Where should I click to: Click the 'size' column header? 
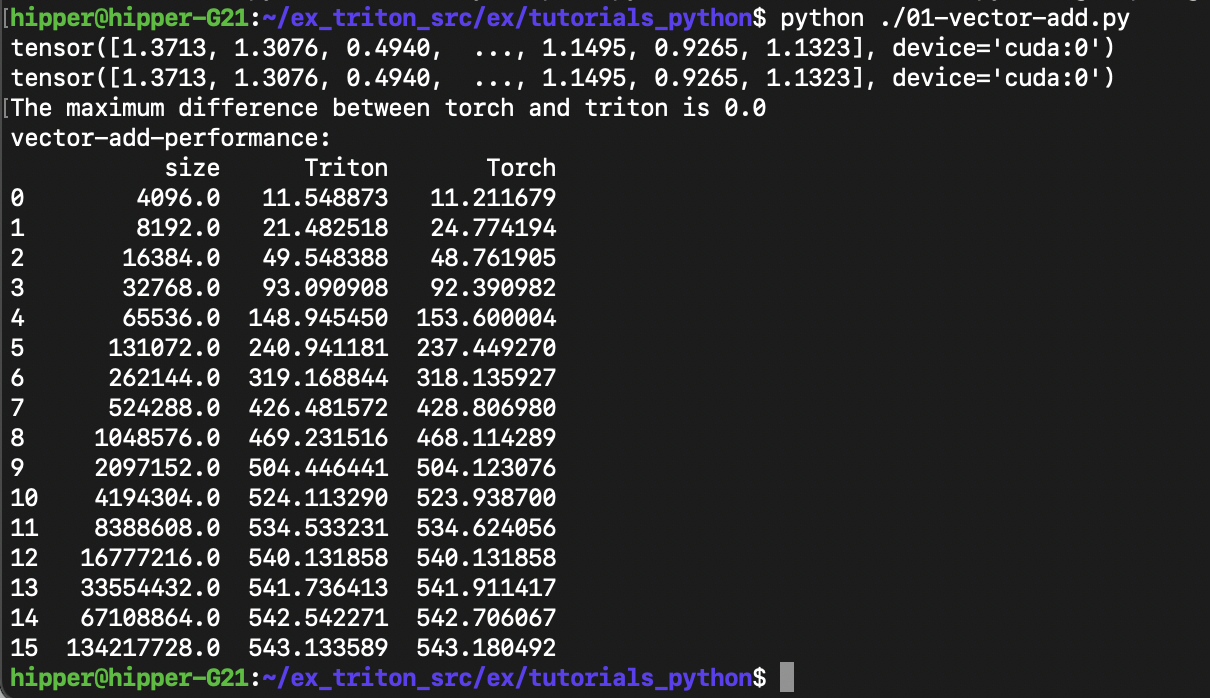tap(193, 168)
